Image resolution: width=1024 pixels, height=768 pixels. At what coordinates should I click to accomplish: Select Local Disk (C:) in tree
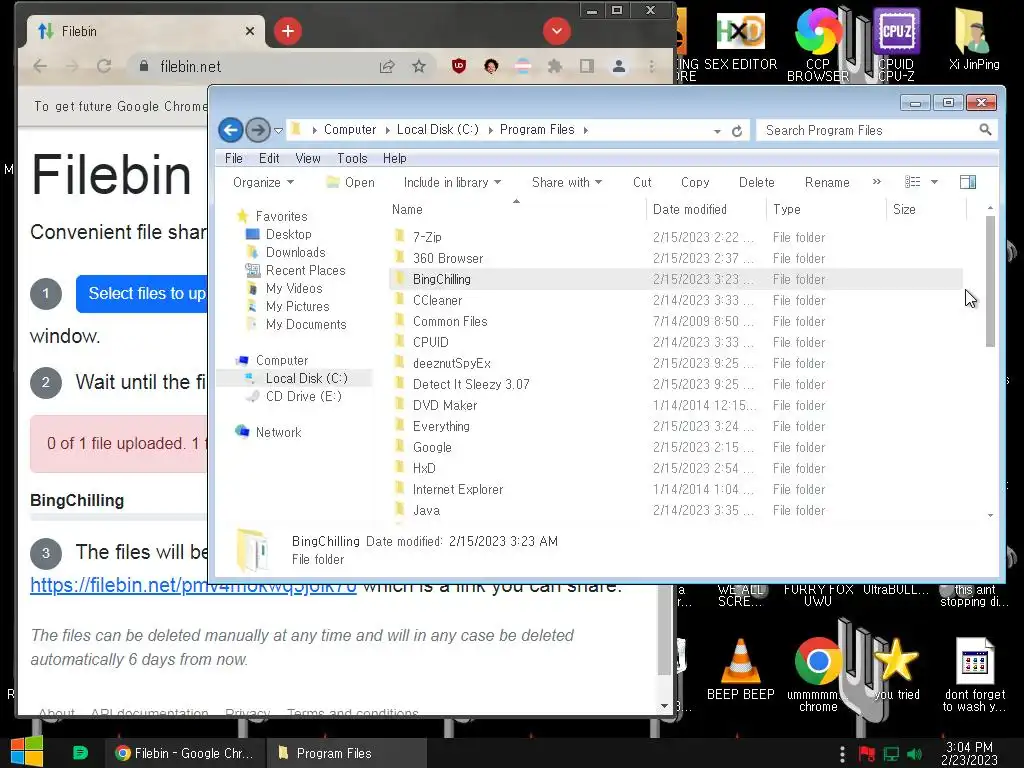[x=297, y=378]
